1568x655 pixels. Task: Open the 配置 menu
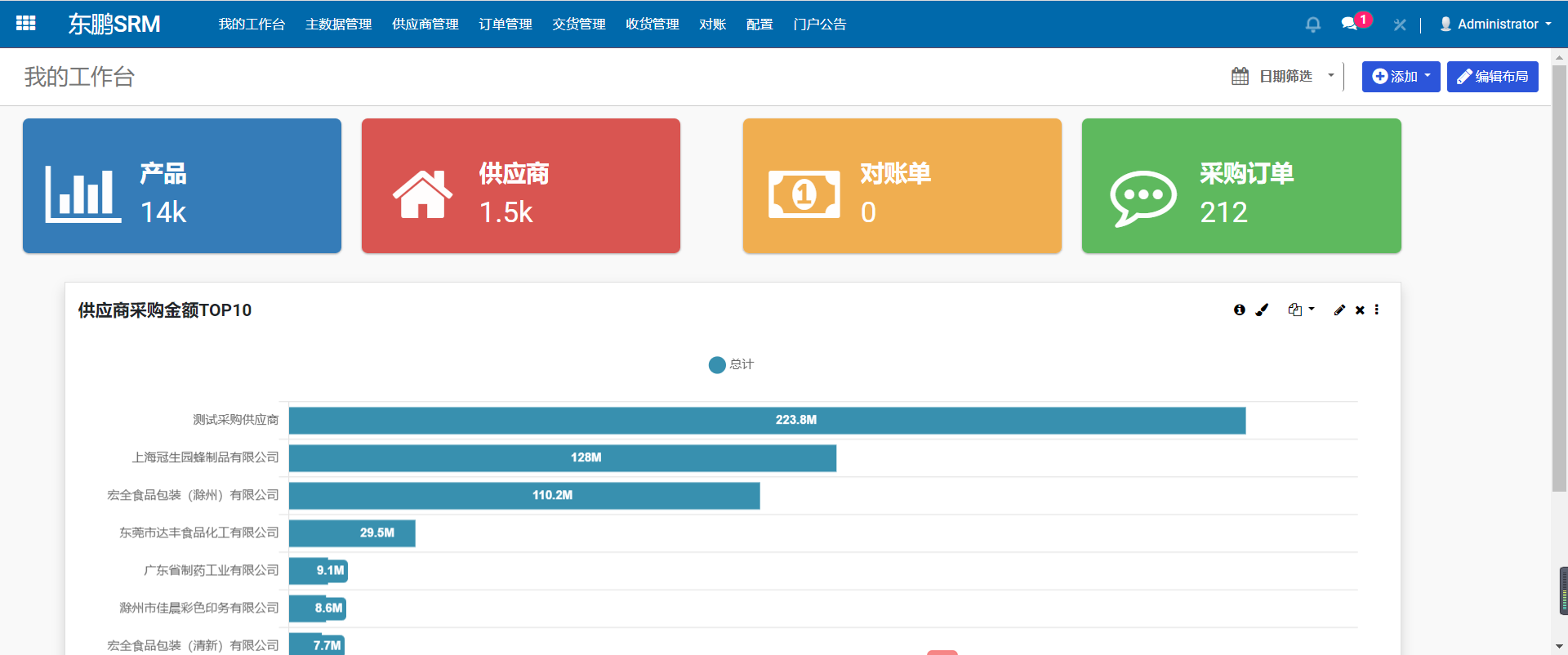(759, 25)
